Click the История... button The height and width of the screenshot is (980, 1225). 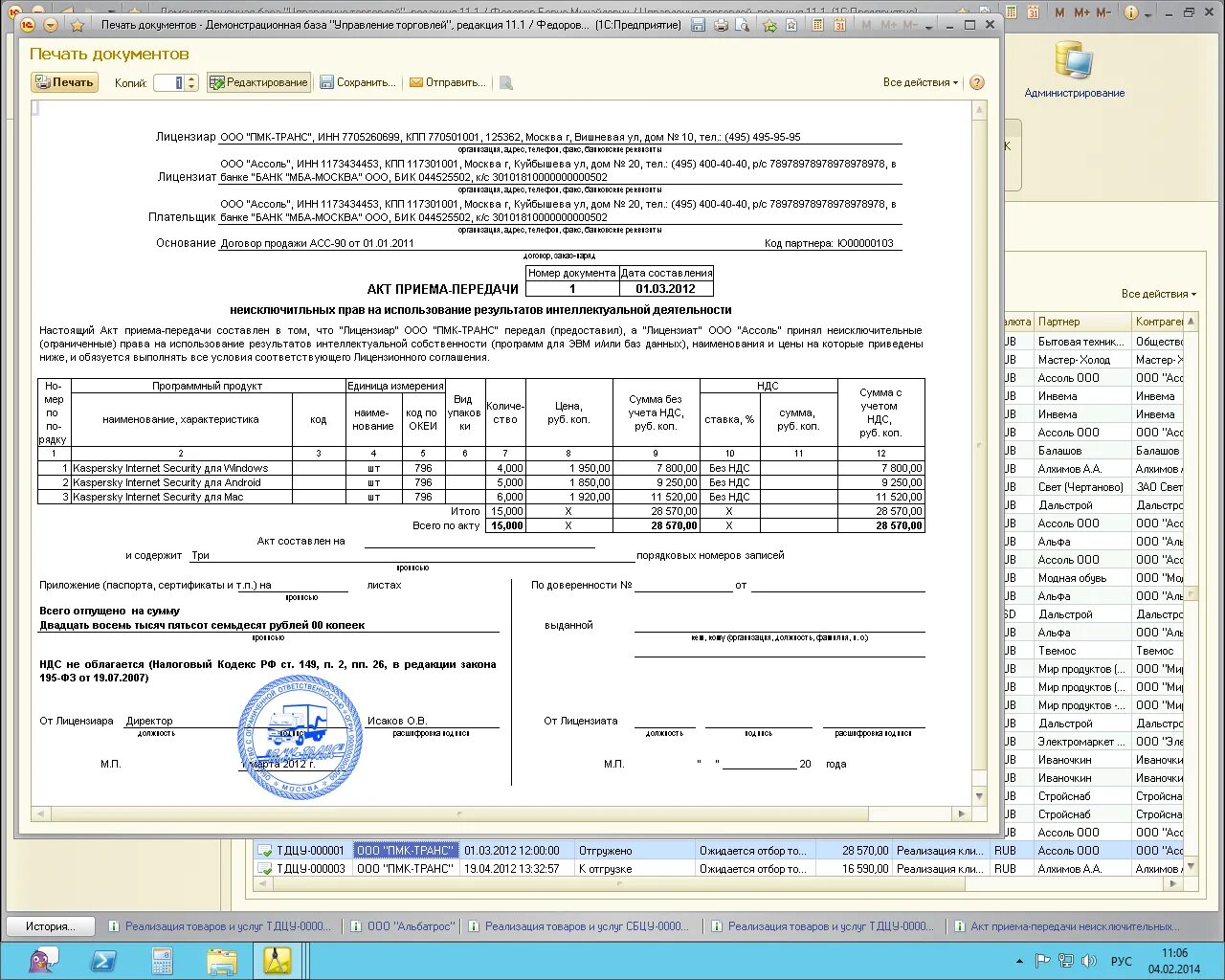[x=51, y=926]
